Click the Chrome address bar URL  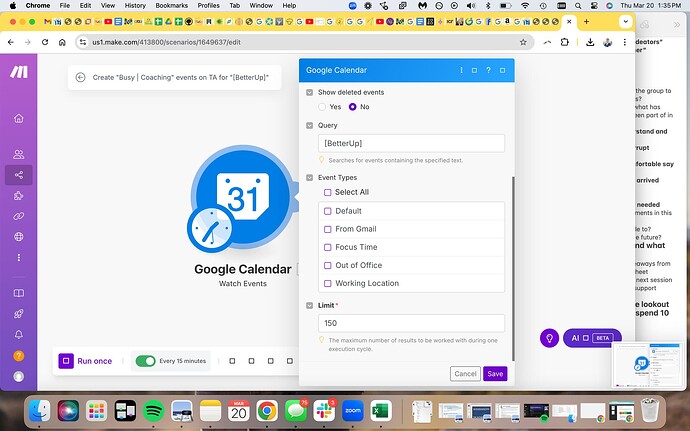166,42
